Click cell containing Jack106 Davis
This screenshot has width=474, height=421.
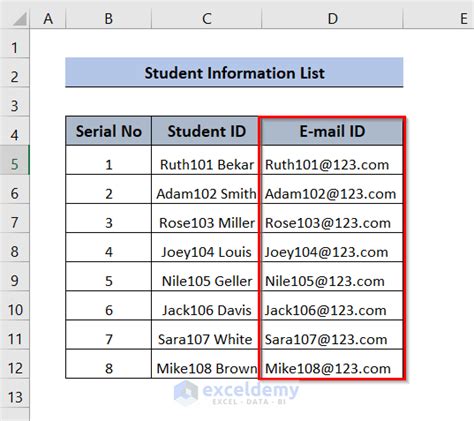(206, 306)
